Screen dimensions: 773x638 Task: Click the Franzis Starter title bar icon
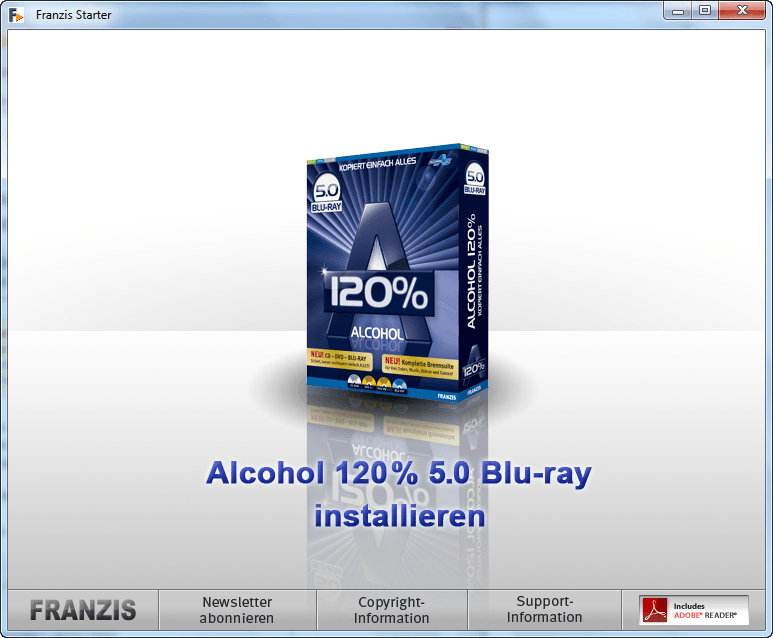point(16,15)
